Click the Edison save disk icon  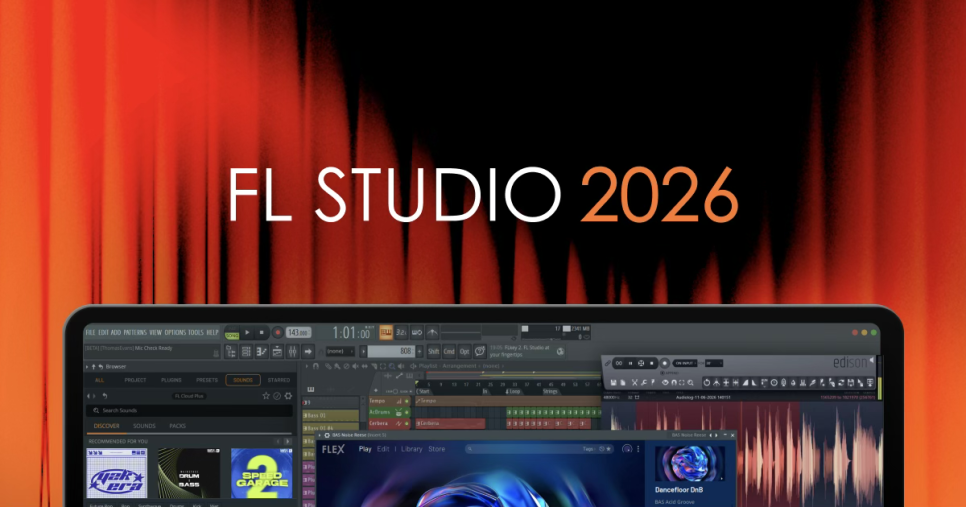tap(614, 383)
